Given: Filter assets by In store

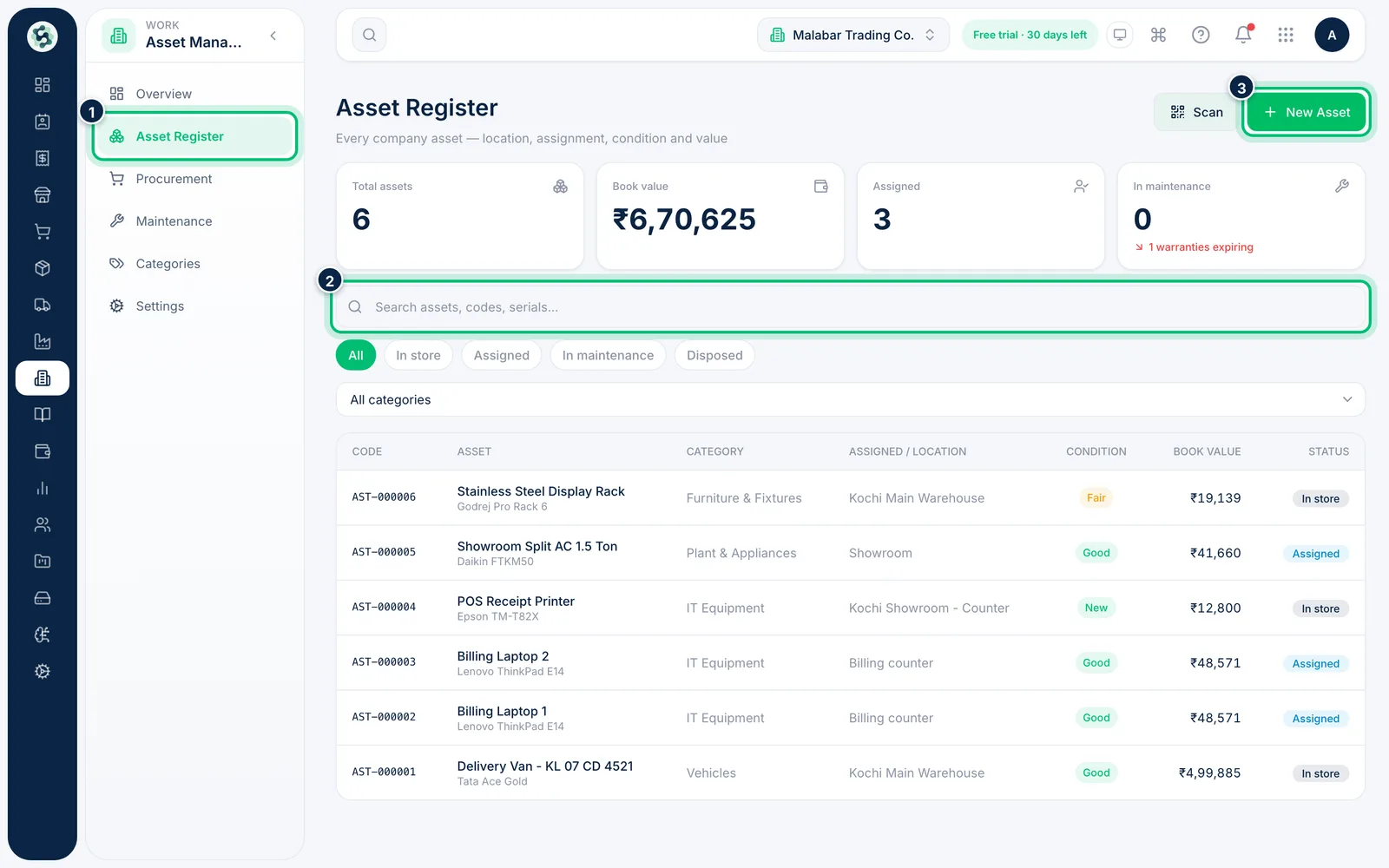Looking at the screenshot, I should pos(418,355).
